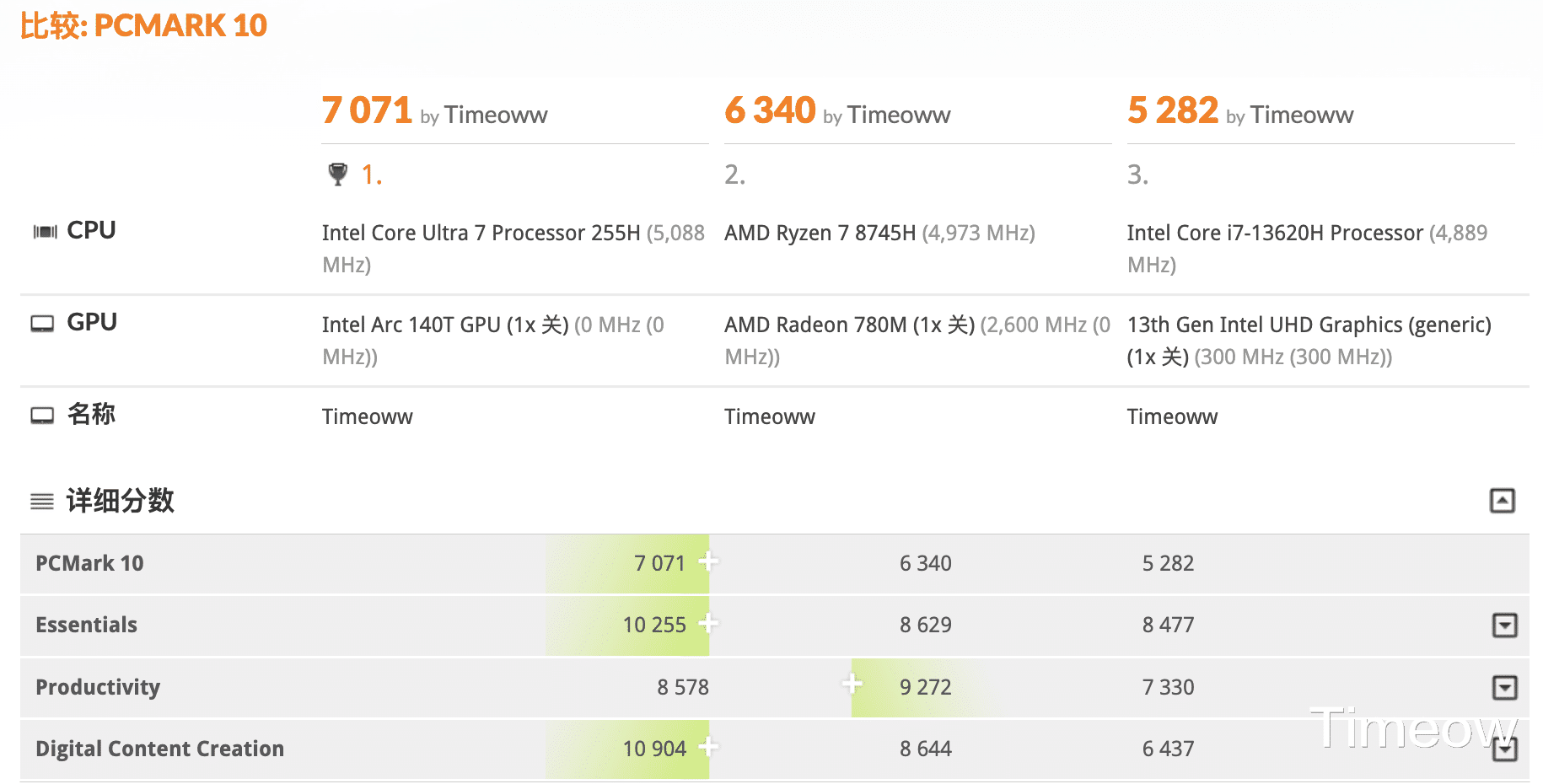Click the list icon next to 详细分数

pyautogui.click(x=42, y=502)
